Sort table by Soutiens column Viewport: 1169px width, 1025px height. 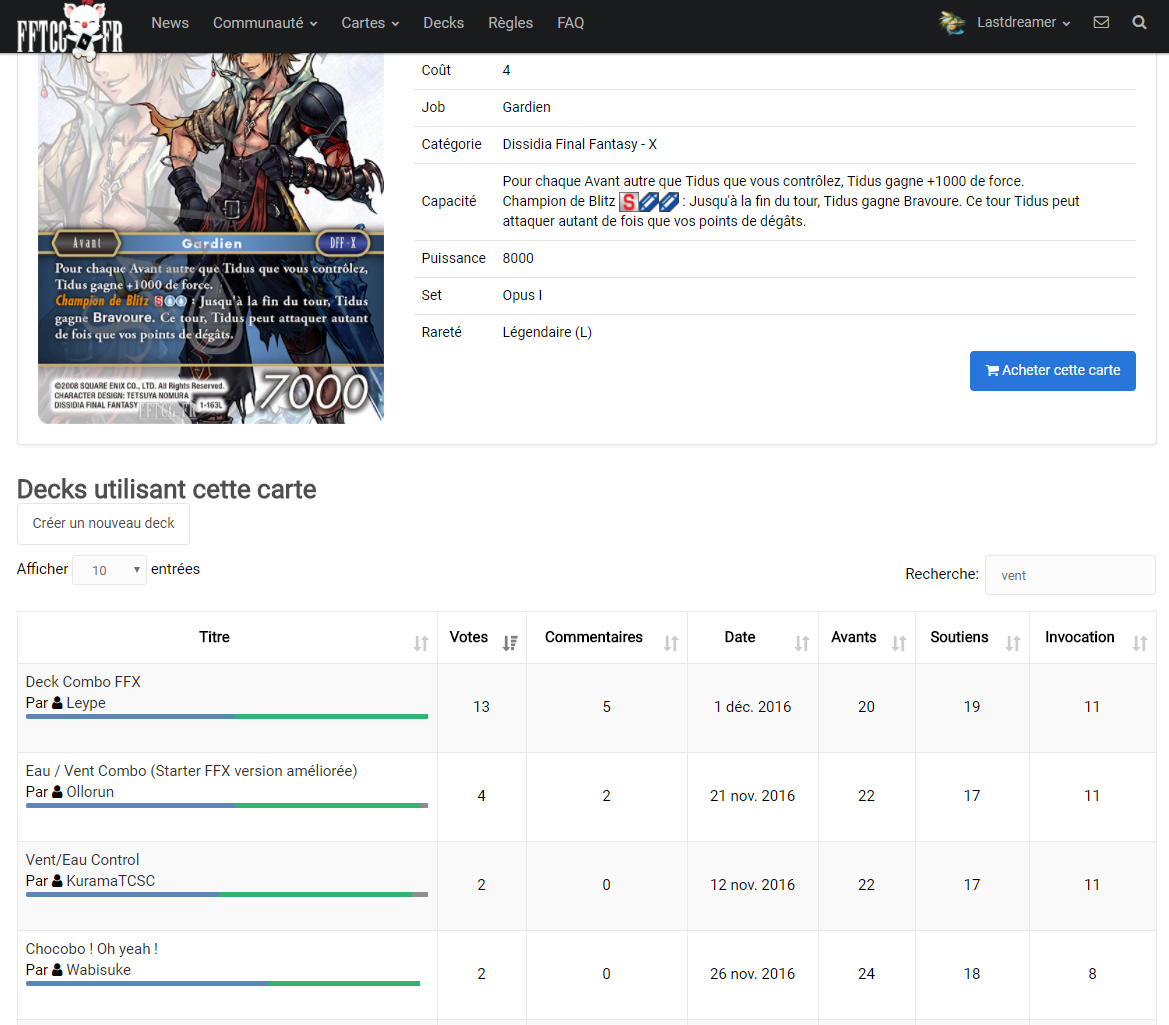click(972, 637)
